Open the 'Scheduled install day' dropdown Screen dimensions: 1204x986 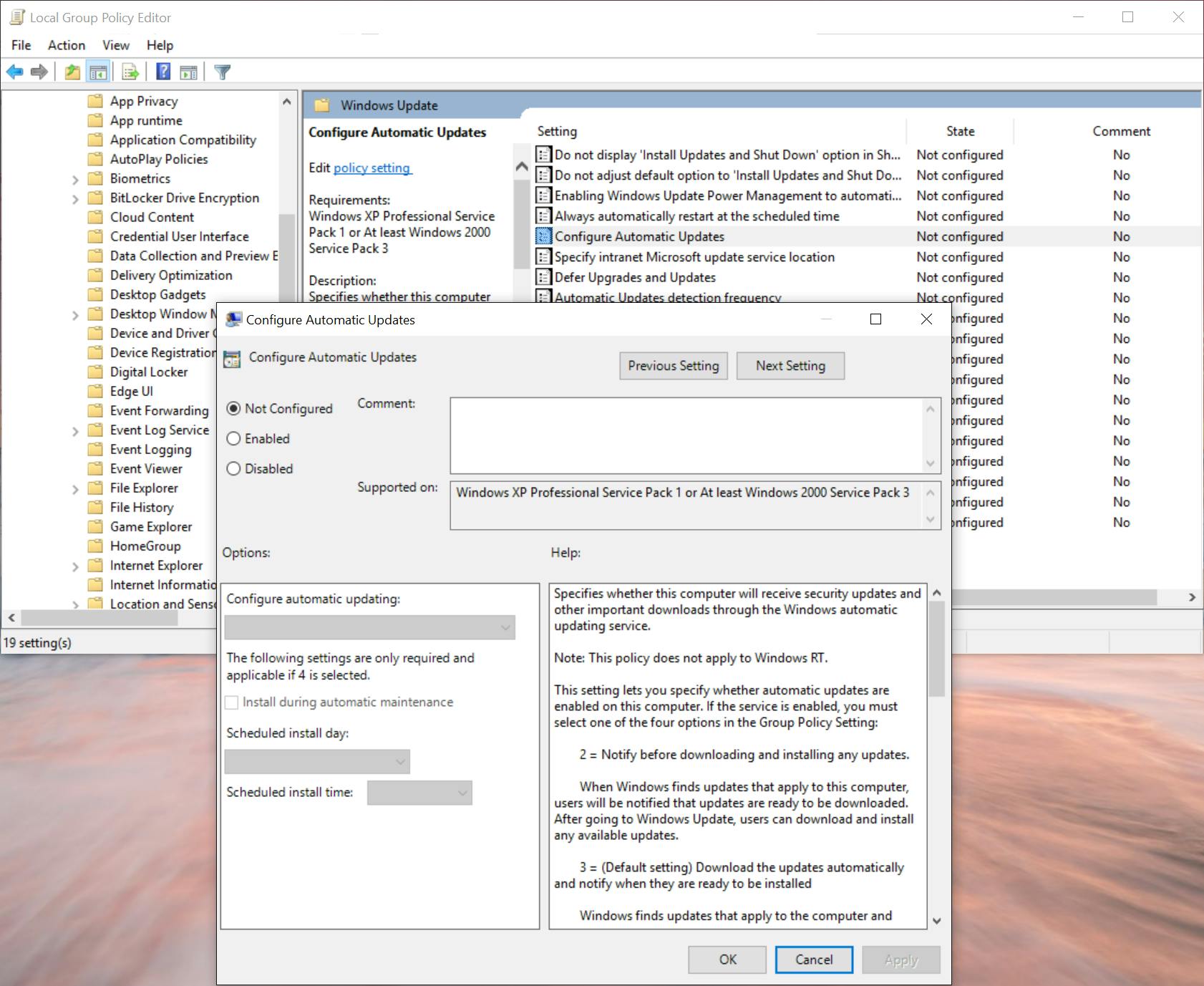point(317,762)
